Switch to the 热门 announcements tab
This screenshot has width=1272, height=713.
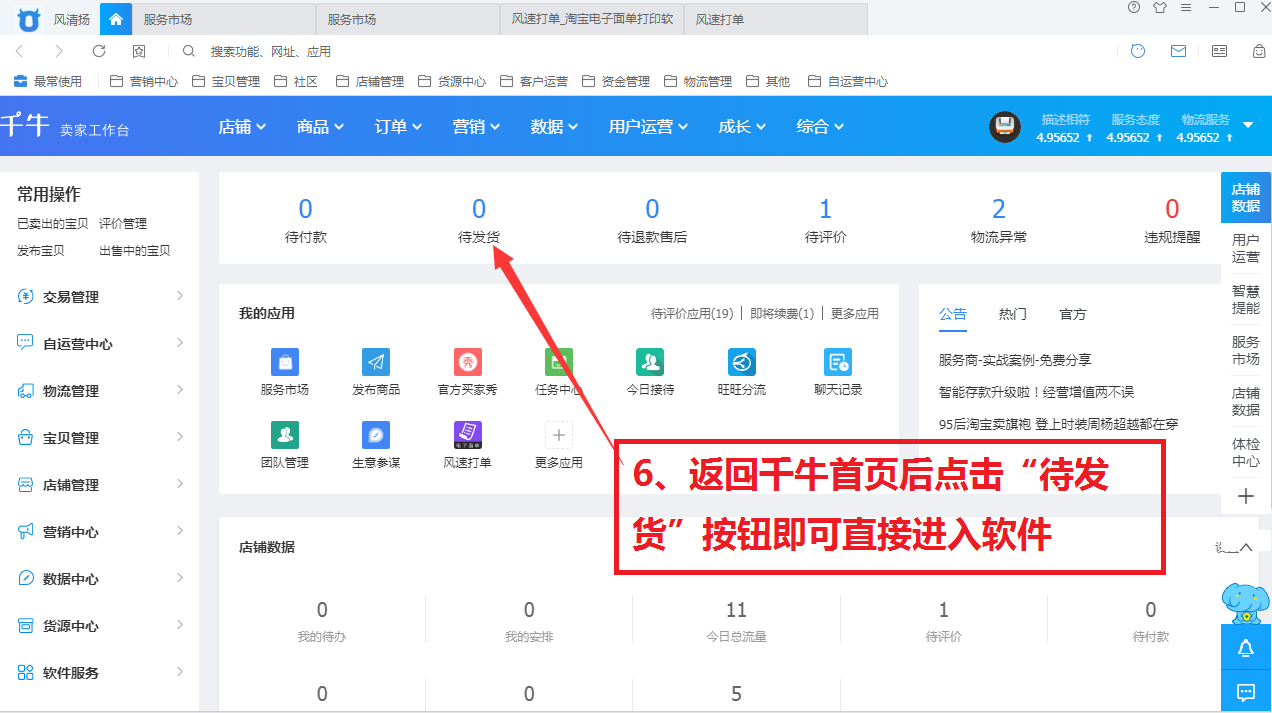tap(1012, 314)
